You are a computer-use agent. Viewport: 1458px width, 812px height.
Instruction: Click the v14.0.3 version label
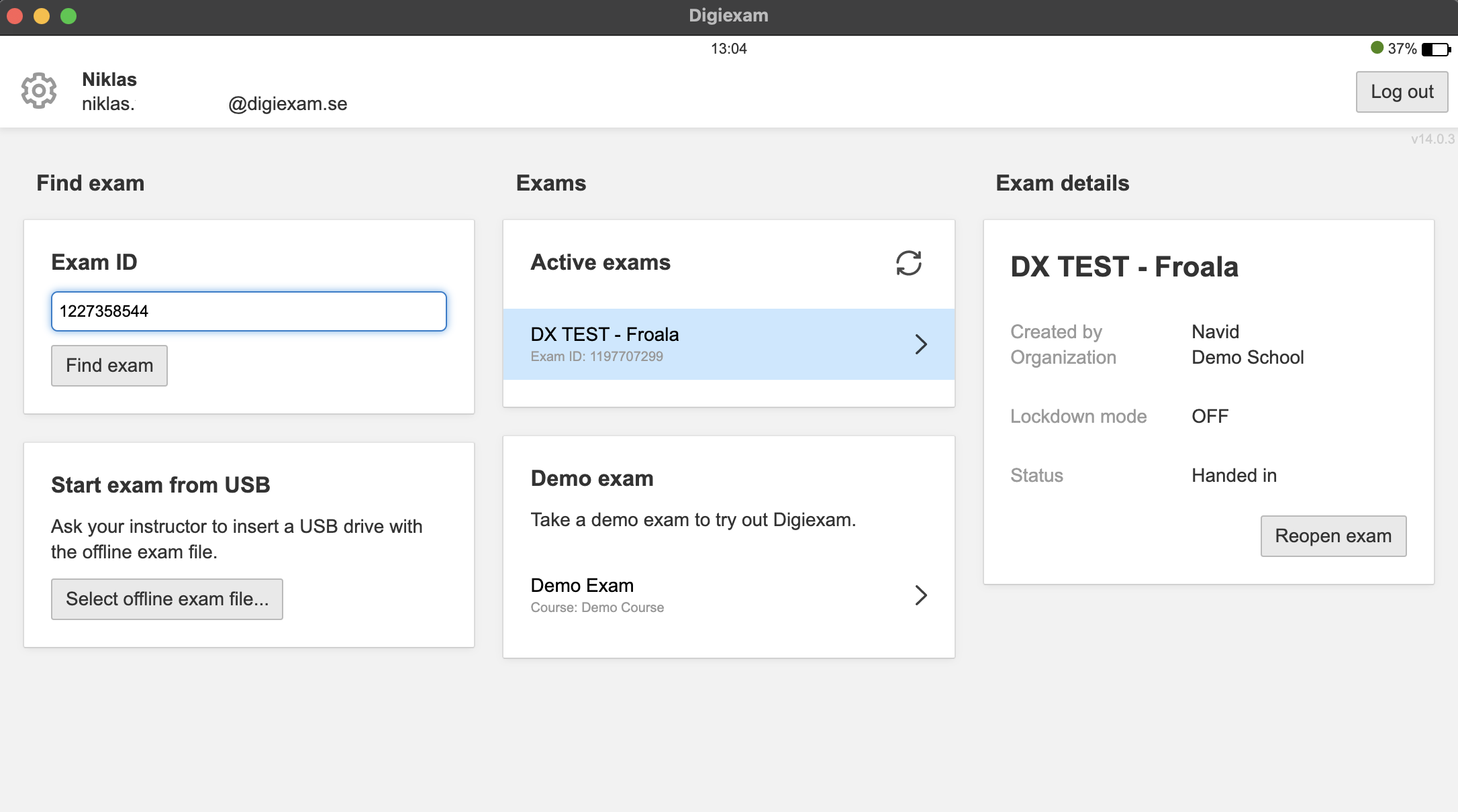[x=1432, y=140]
